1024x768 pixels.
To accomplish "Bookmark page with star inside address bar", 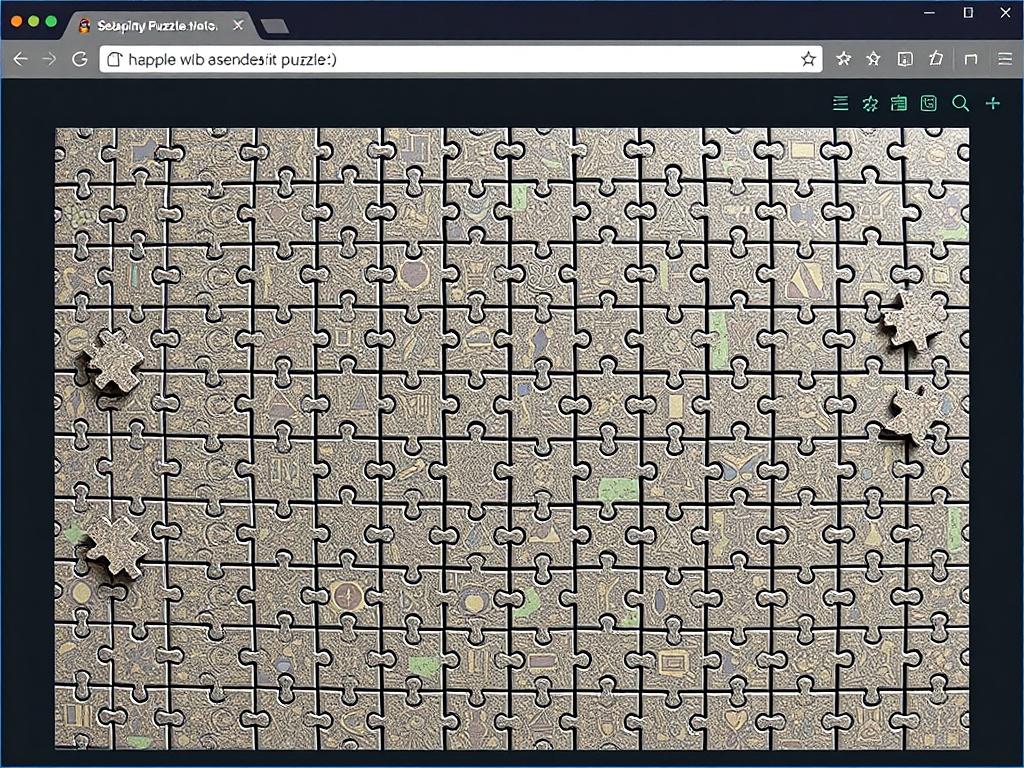I will coord(808,59).
